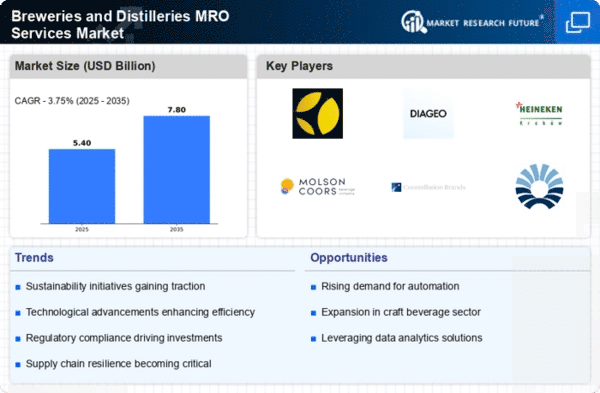This screenshot has width=600, height=393.
Task: Click 'Leveraging data analytics solutions'
Action: tap(401, 338)
